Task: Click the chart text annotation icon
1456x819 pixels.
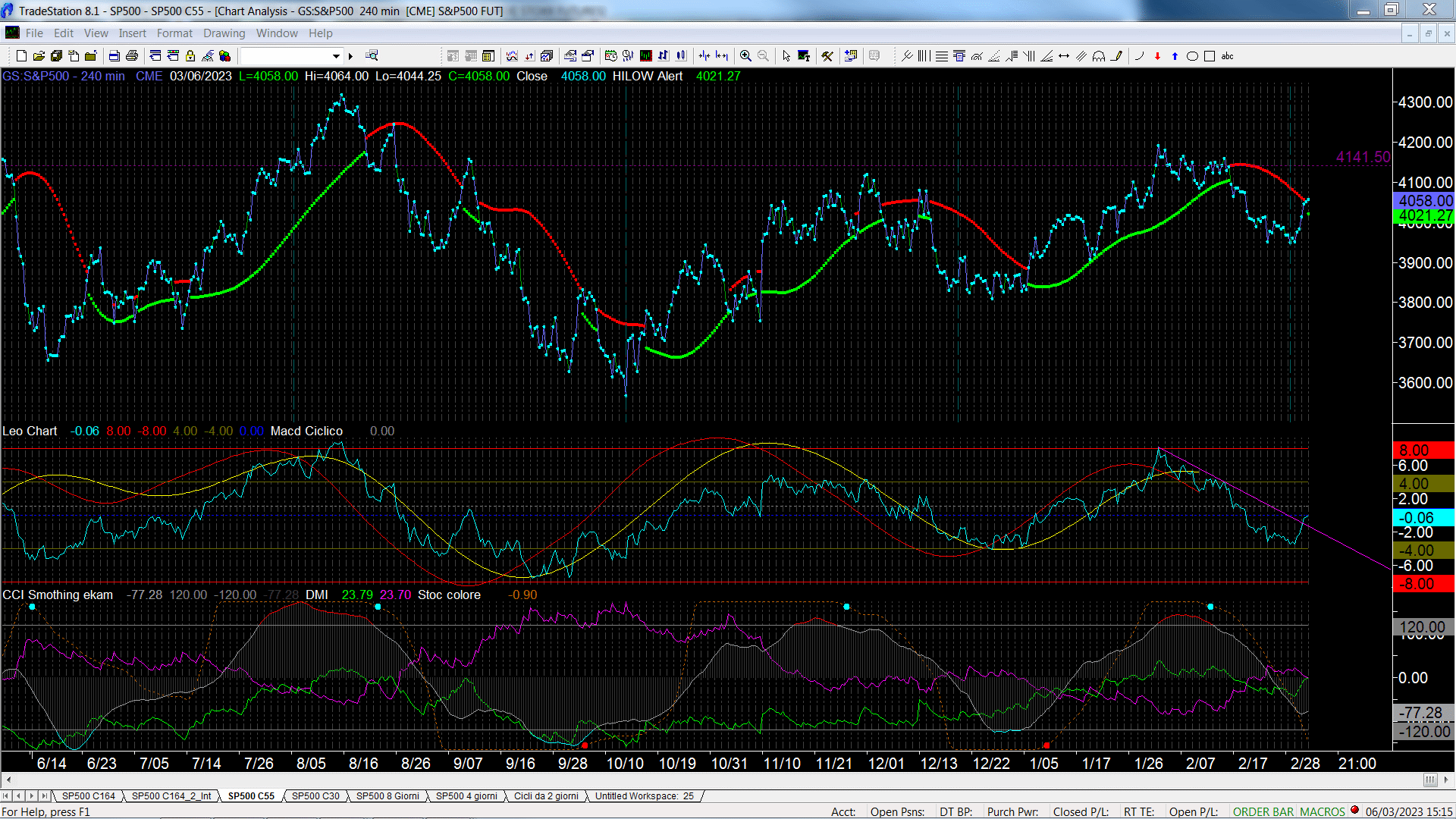Action: [x=804, y=55]
